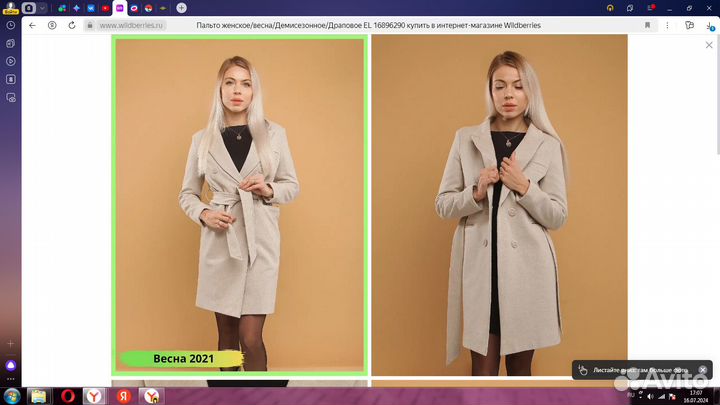
Task: Go back to previous page
Action: tap(32, 25)
